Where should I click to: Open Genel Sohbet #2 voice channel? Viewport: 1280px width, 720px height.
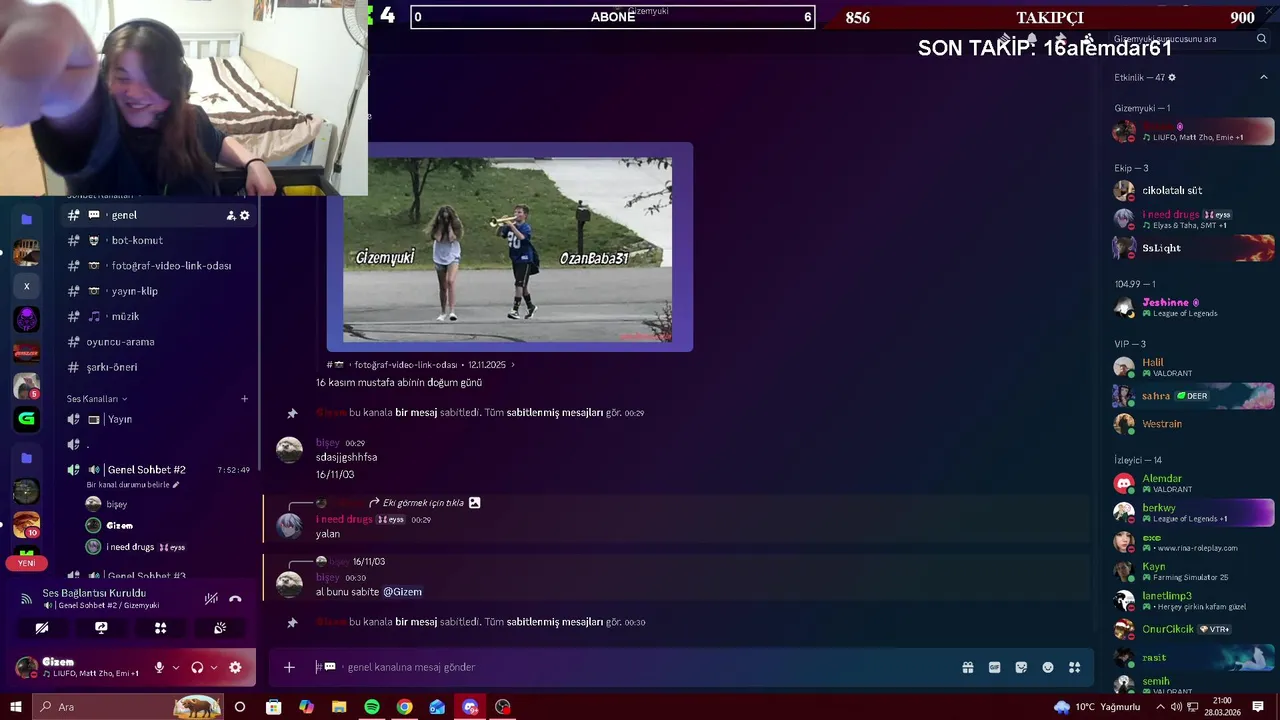click(x=158, y=470)
